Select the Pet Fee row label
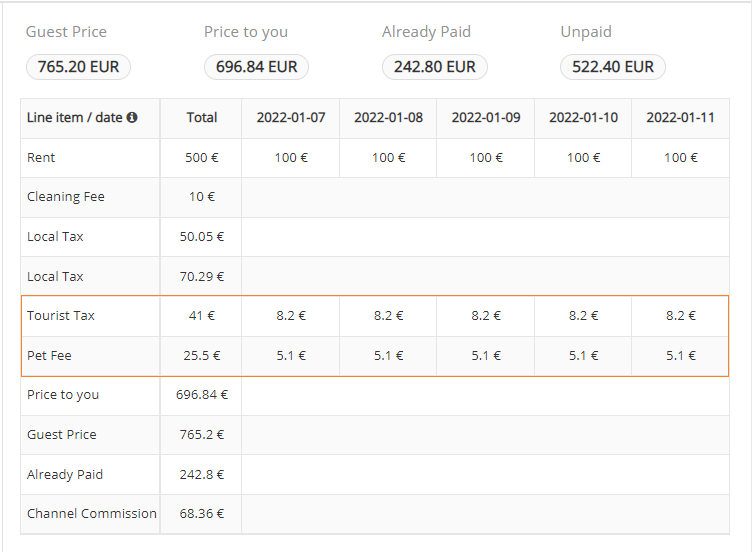This screenshot has height=552, width=752. pos(49,355)
